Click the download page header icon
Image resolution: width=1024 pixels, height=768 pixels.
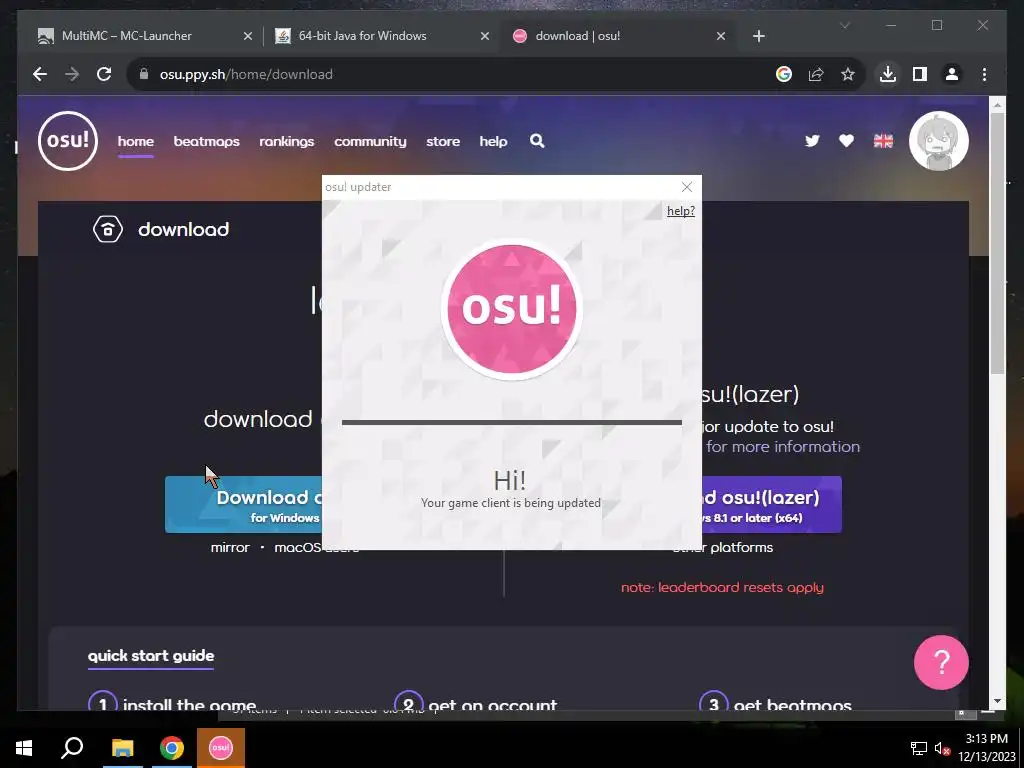(108, 229)
